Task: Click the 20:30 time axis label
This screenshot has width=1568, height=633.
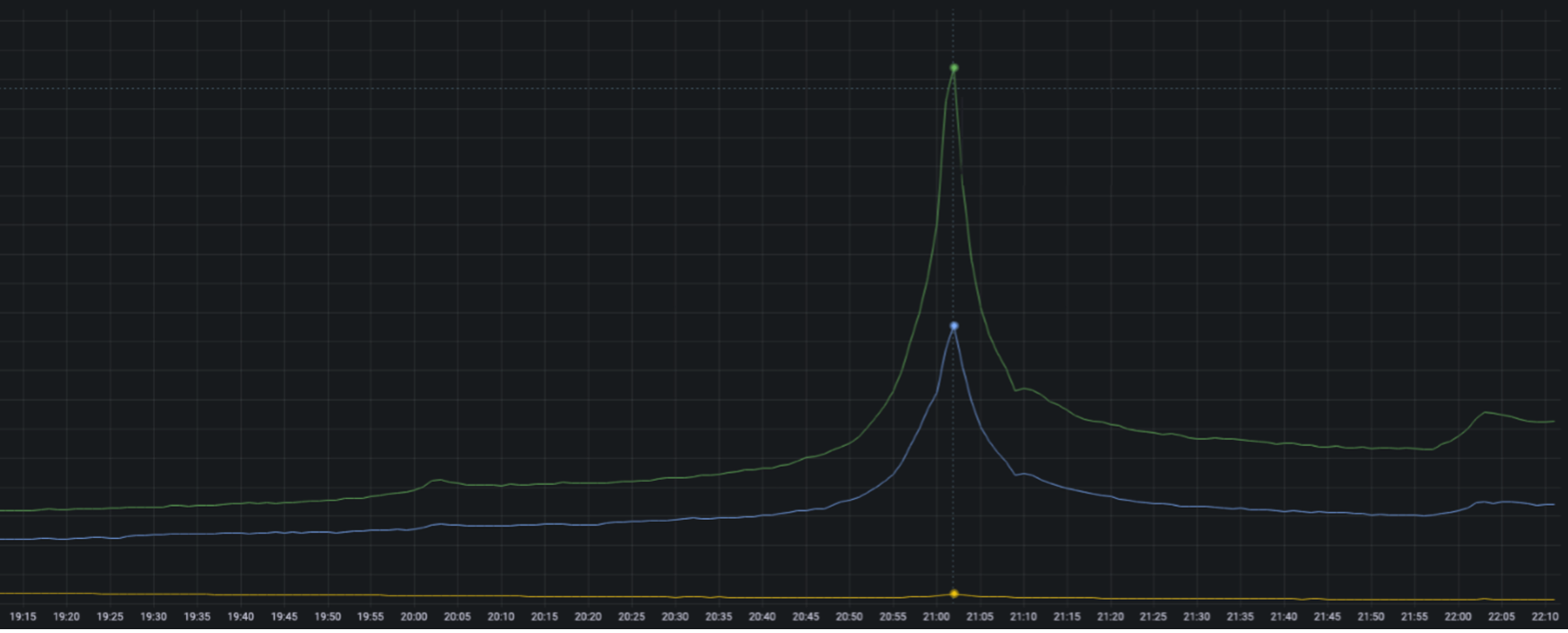Action: (x=675, y=617)
